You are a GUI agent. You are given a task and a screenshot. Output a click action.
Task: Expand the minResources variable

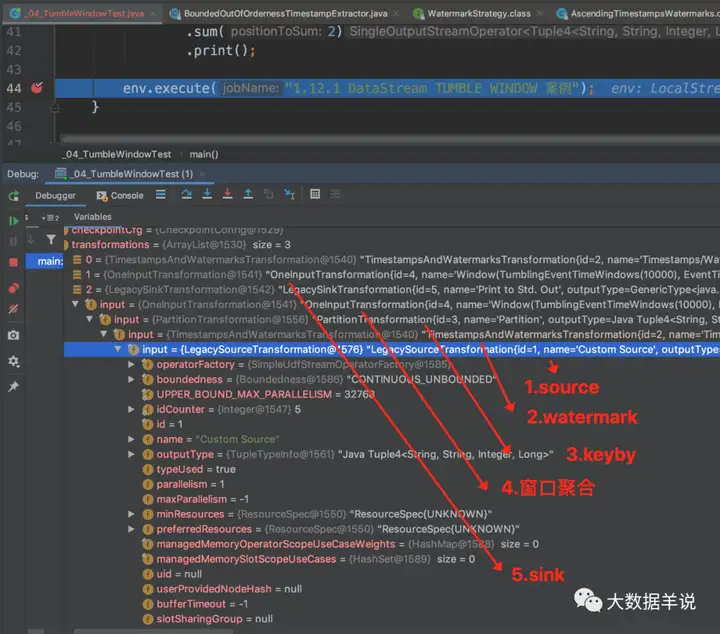point(131,514)
